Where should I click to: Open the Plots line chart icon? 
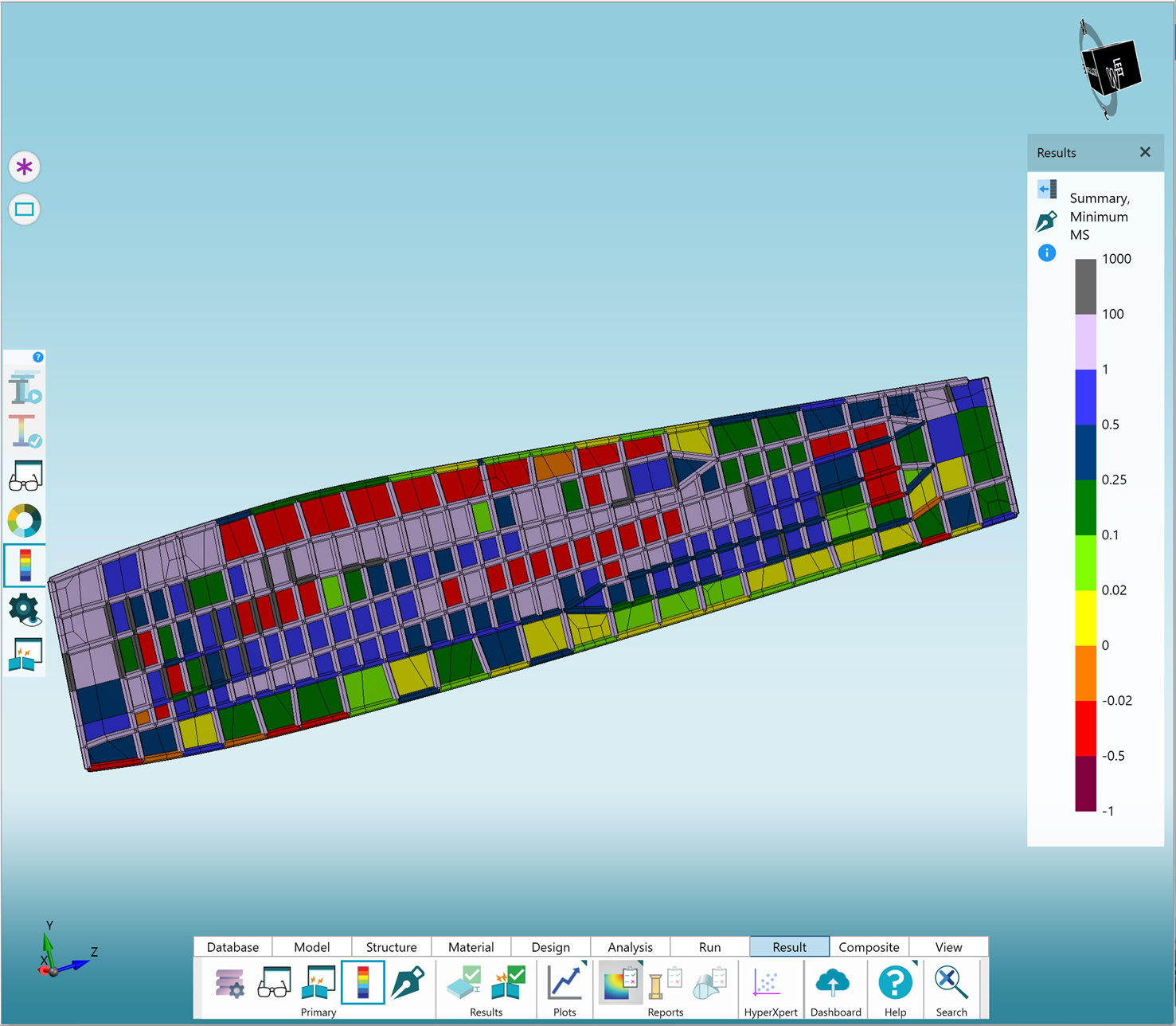click(565, 983)
